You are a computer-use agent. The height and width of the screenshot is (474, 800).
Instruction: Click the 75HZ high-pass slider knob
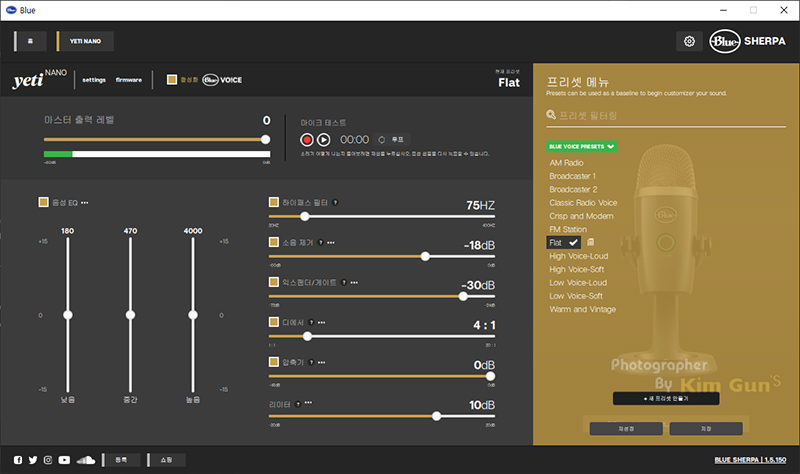(x=305, y=216)
